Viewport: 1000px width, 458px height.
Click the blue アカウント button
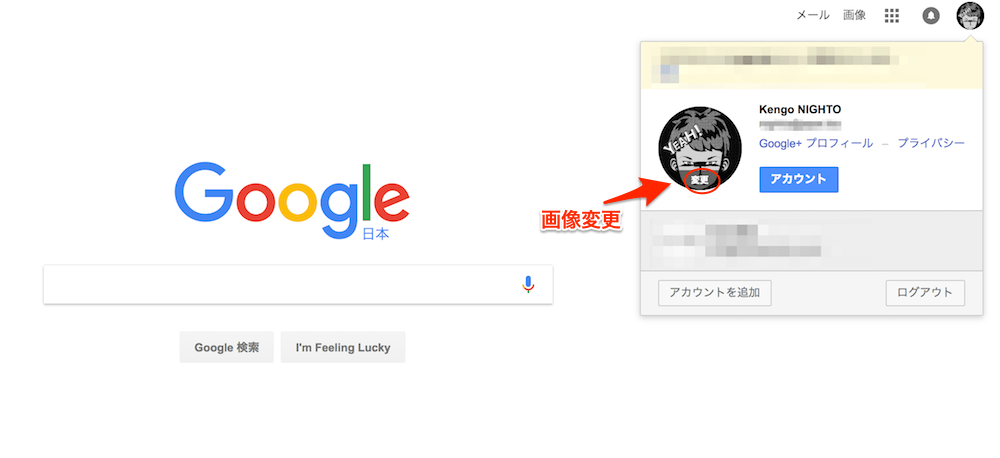(798, 179)
